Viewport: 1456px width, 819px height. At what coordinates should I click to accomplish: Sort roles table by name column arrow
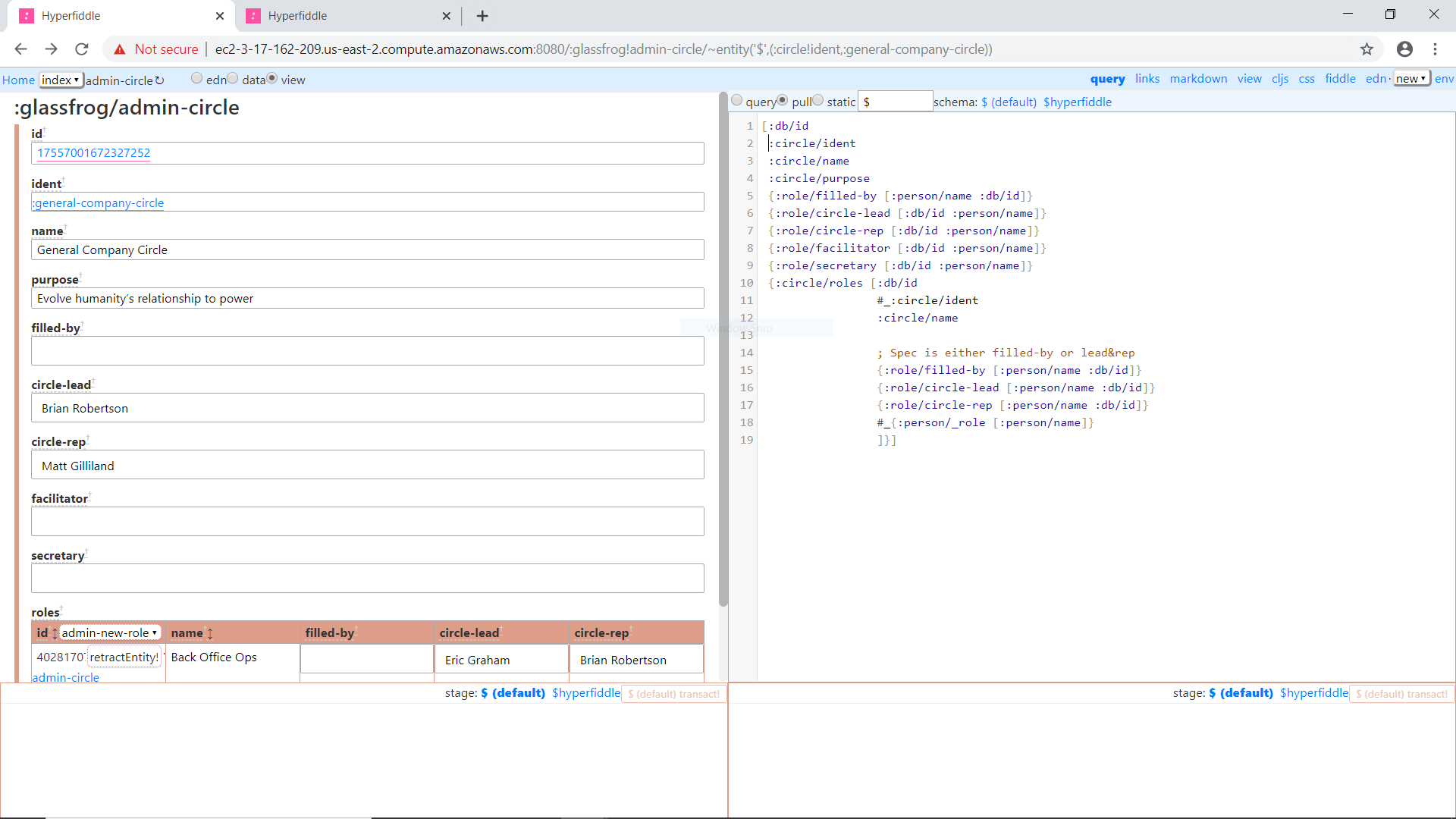[x=210, y=633]
